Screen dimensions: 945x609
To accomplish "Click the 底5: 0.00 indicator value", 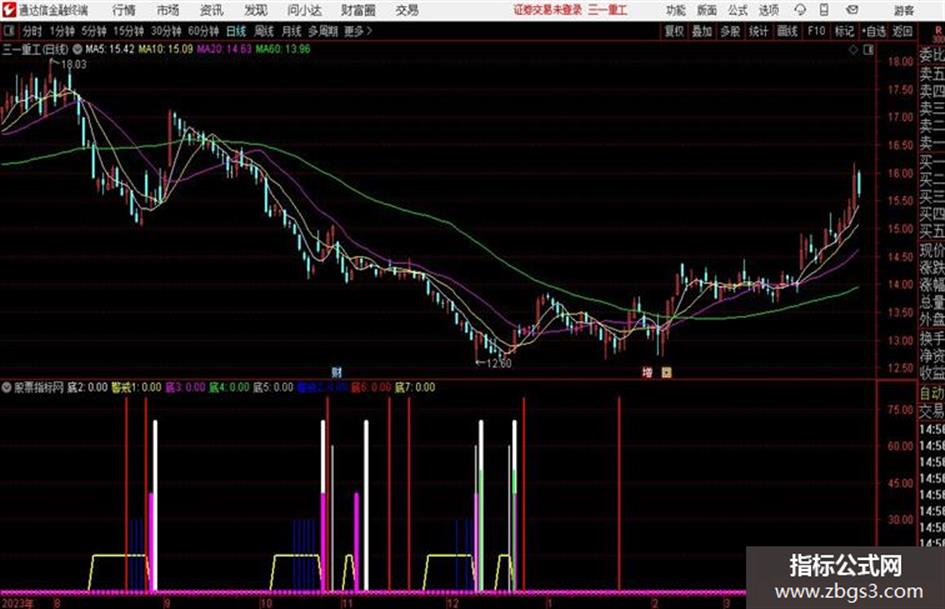I will pos(273,388).
